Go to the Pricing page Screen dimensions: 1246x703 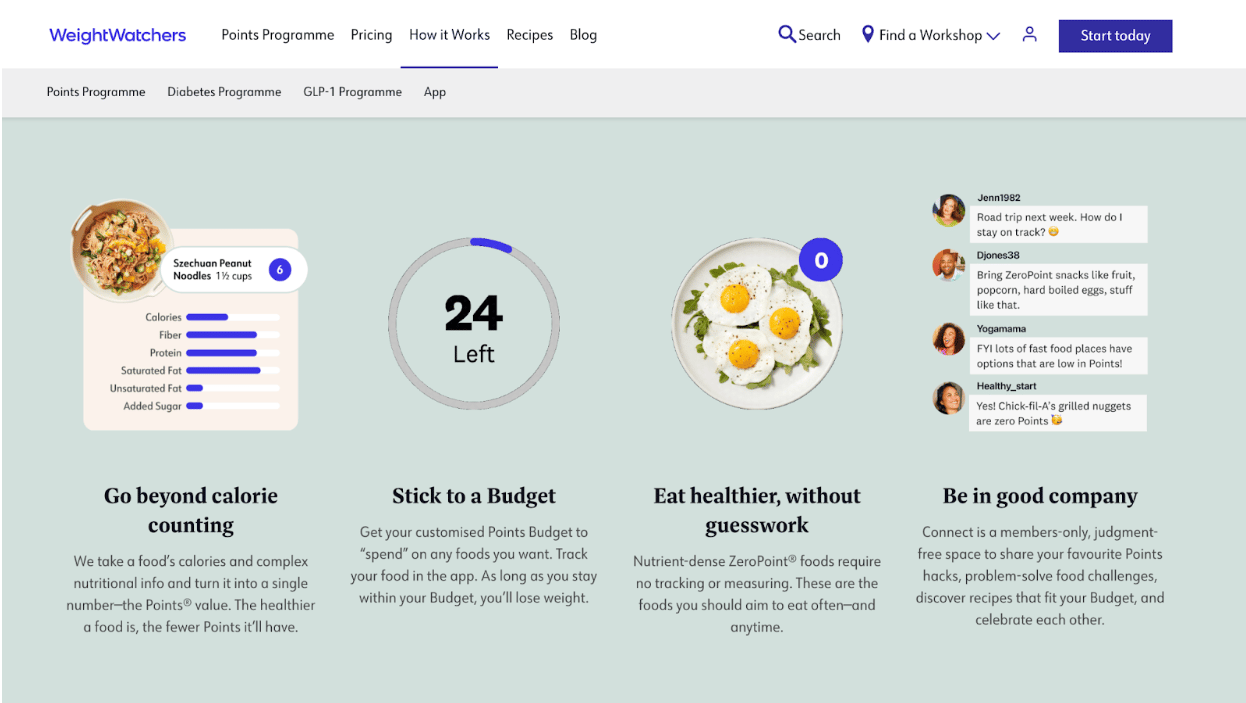tap(371, 35)
